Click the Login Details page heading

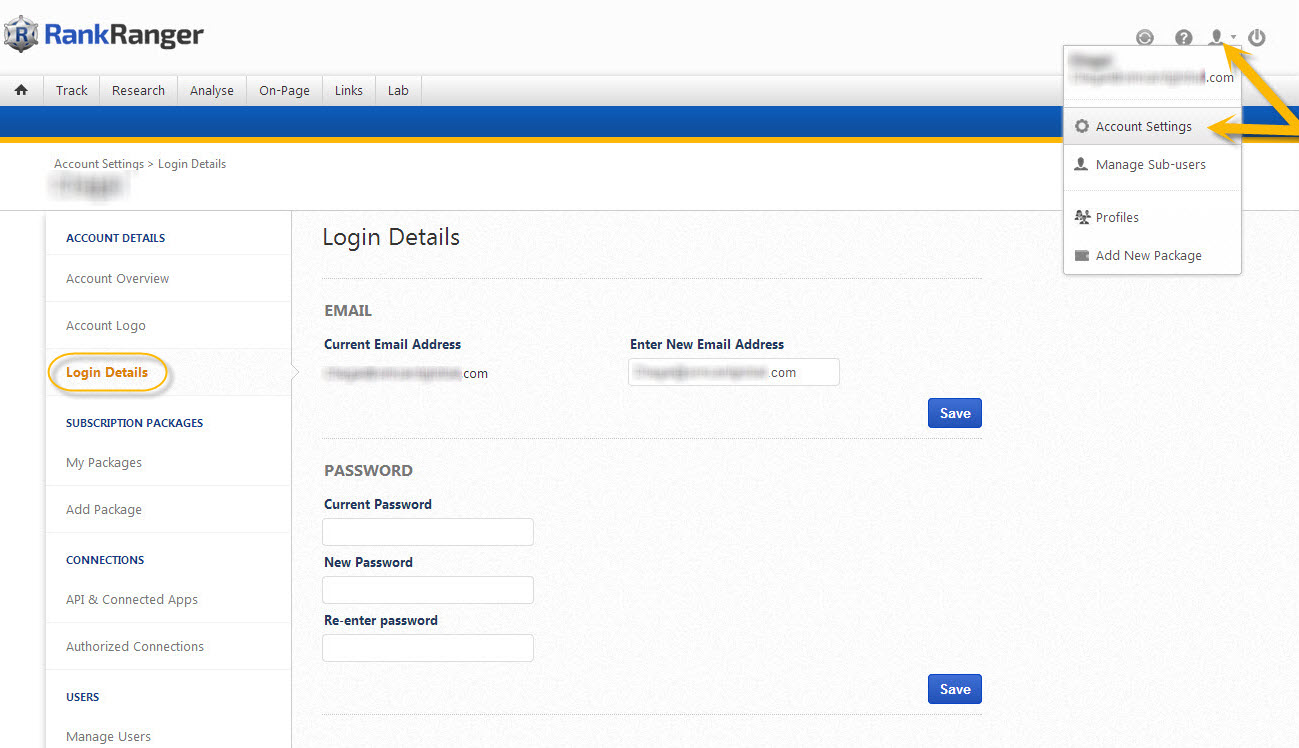click(391, 237)
